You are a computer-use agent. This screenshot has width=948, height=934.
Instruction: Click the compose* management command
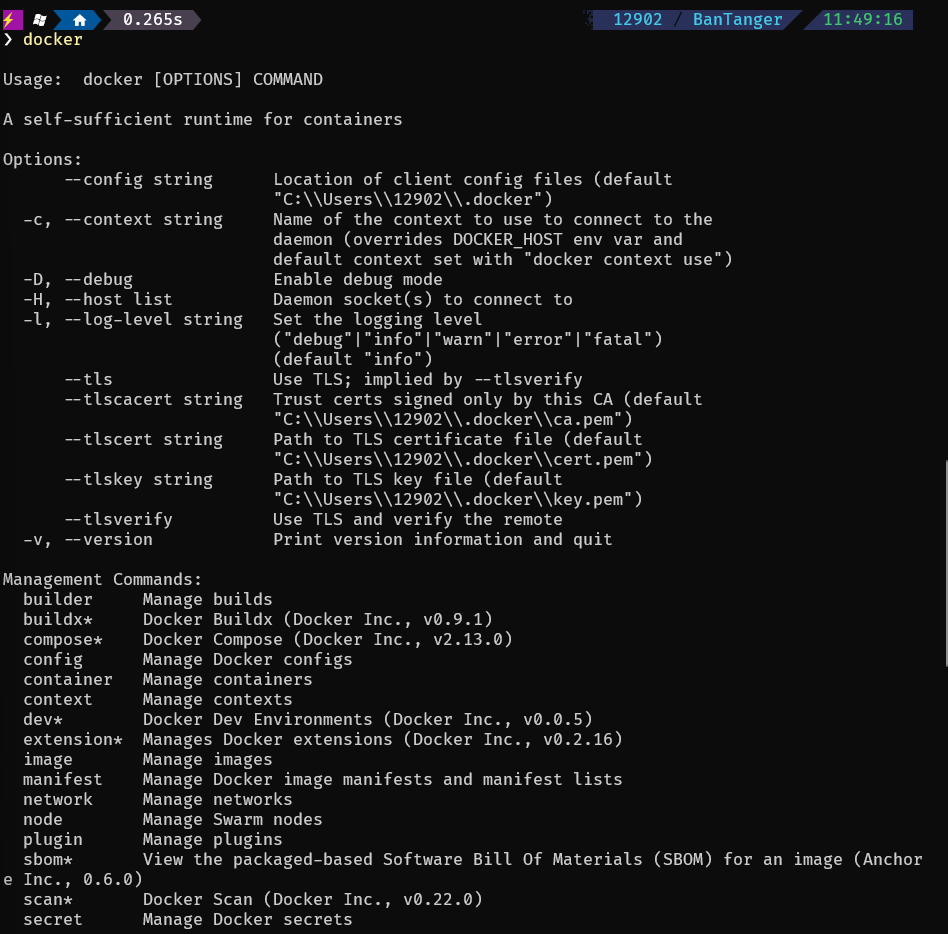click(63, 640)
